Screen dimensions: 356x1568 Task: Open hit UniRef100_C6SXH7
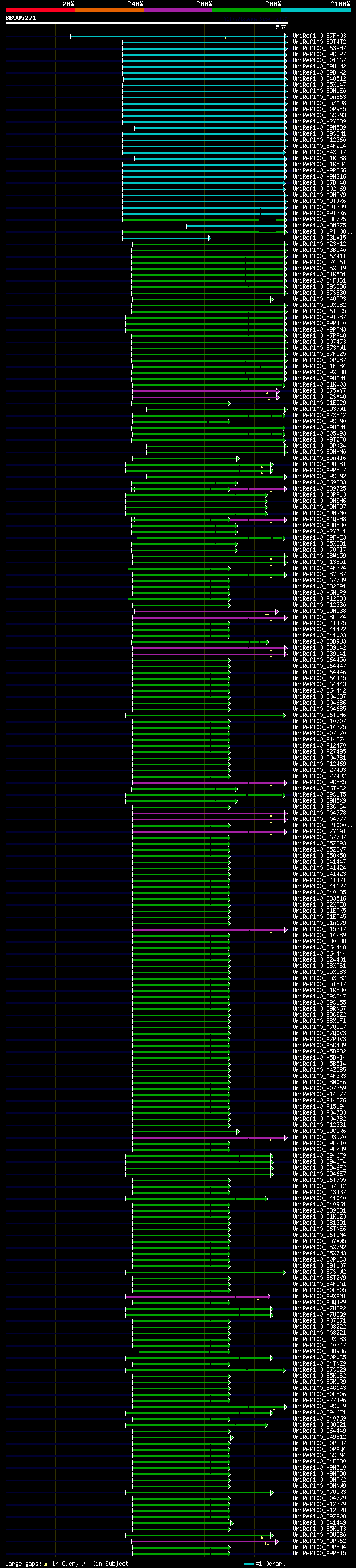coord(319,48)
